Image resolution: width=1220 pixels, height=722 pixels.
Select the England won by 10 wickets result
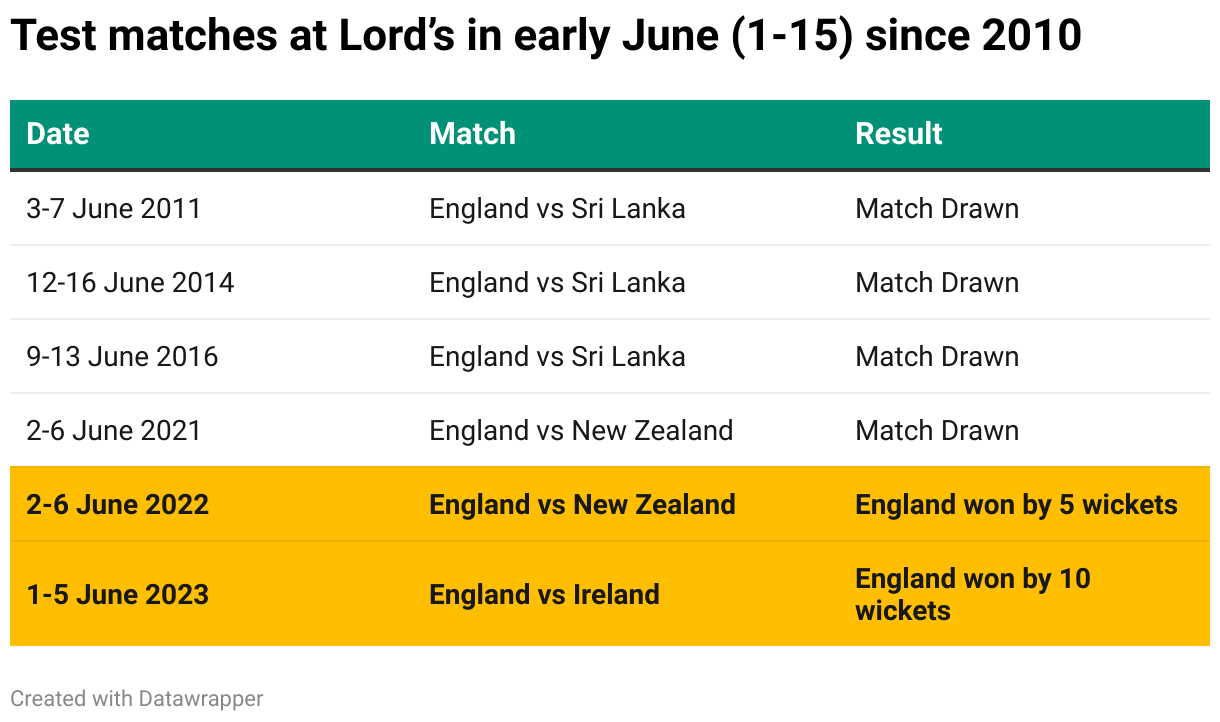[972, 595]
